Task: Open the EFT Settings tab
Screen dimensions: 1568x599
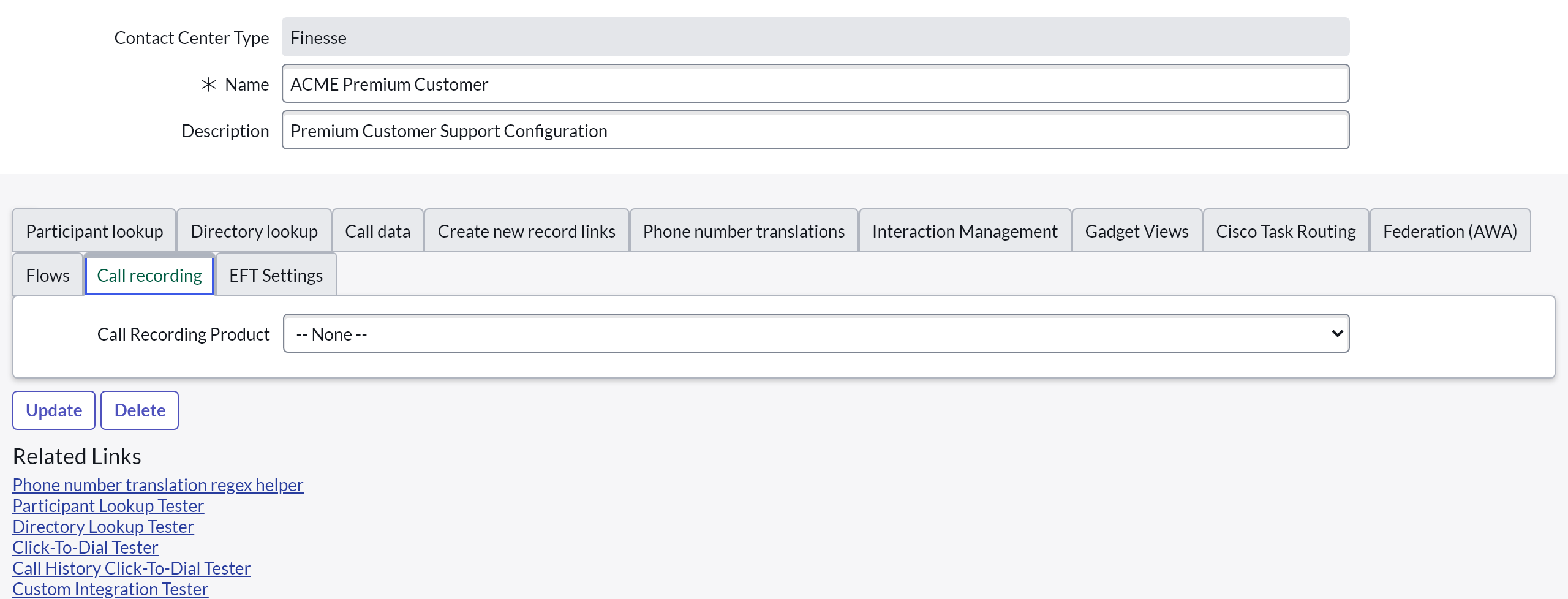Action: (x=276, y=275)
